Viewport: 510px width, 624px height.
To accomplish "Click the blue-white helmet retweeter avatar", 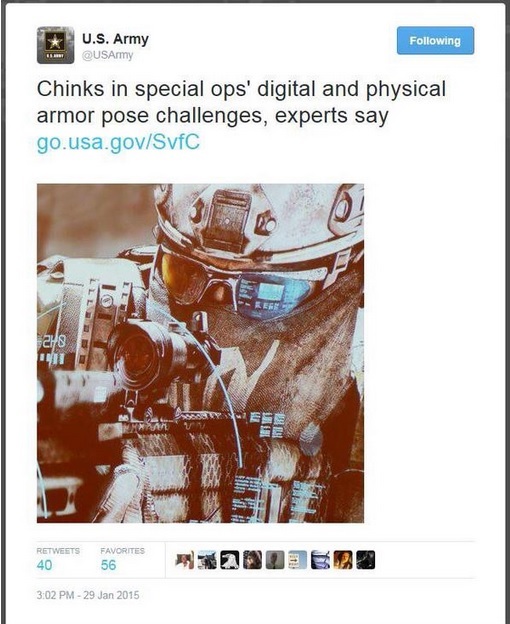I will point(320,560).
